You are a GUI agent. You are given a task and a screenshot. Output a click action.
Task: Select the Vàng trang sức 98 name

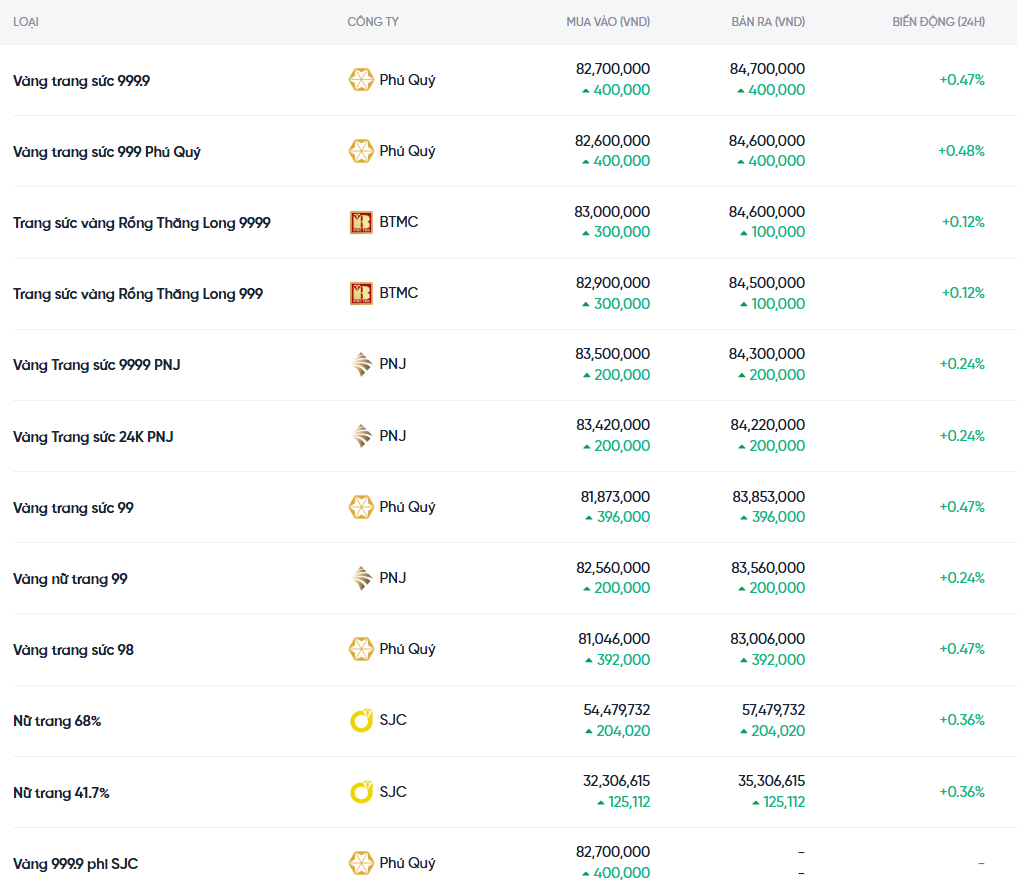(73, 650)
